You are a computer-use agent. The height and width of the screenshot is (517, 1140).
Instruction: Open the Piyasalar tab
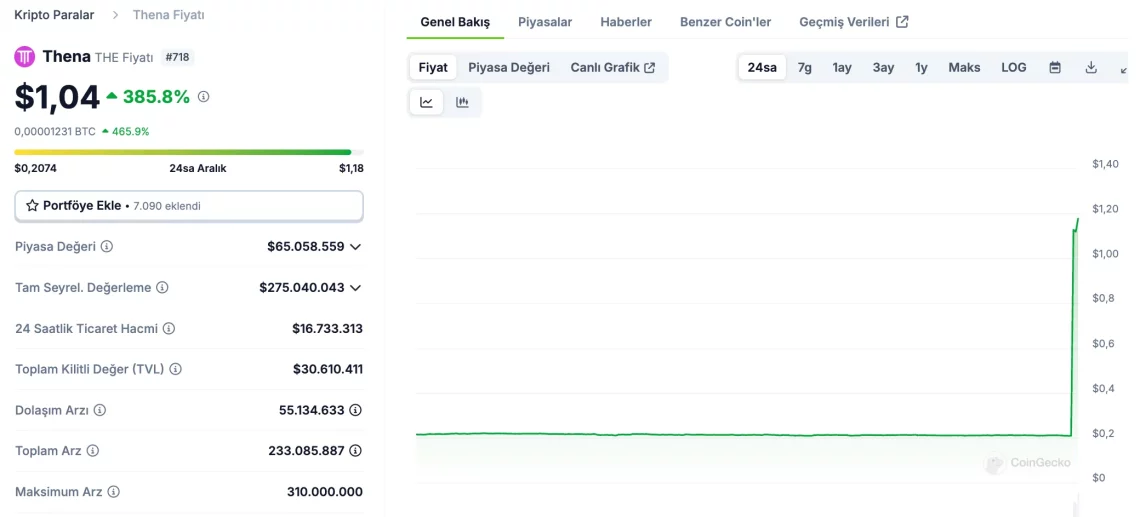pos(545,22)
